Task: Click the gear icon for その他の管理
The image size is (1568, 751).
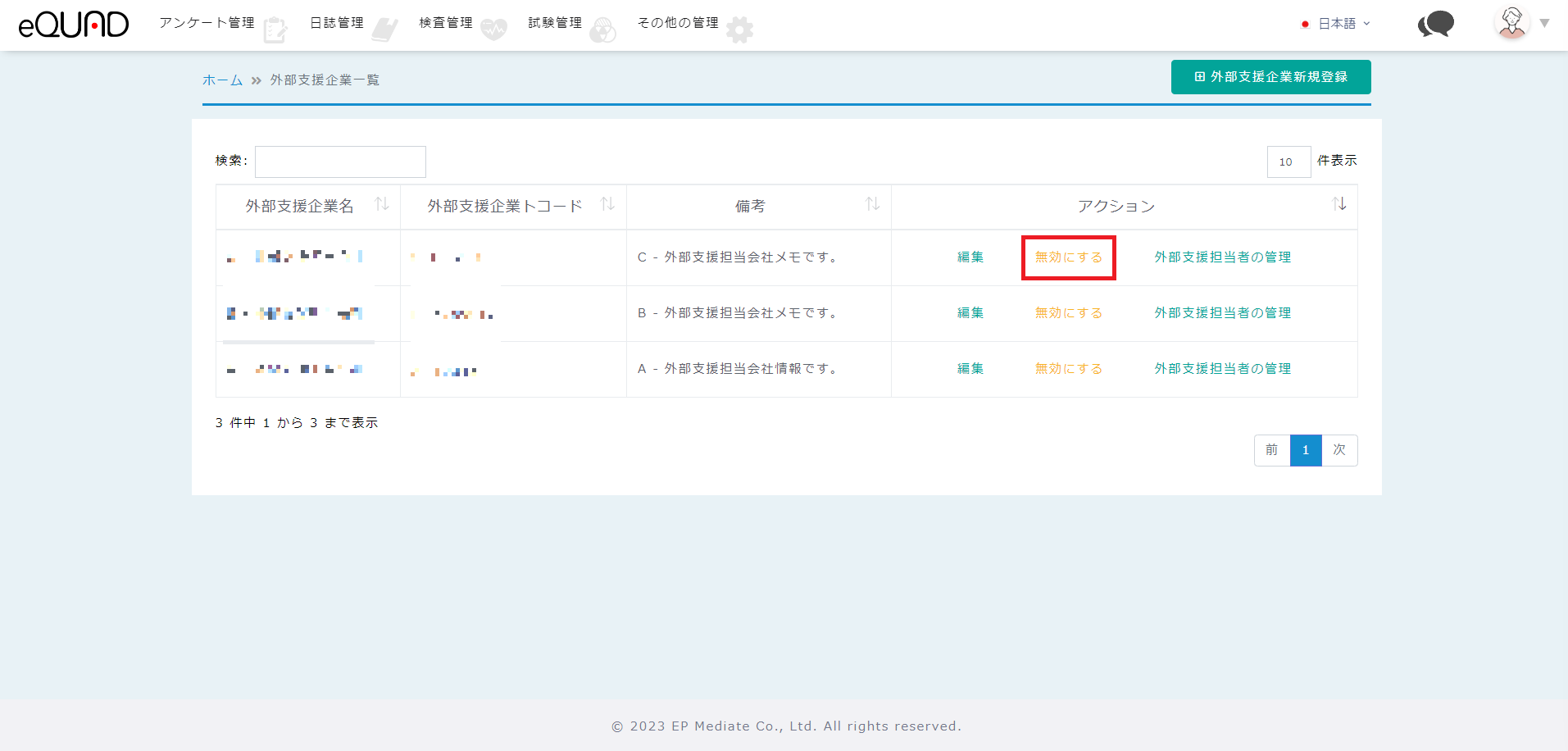Action: point(739,30)
